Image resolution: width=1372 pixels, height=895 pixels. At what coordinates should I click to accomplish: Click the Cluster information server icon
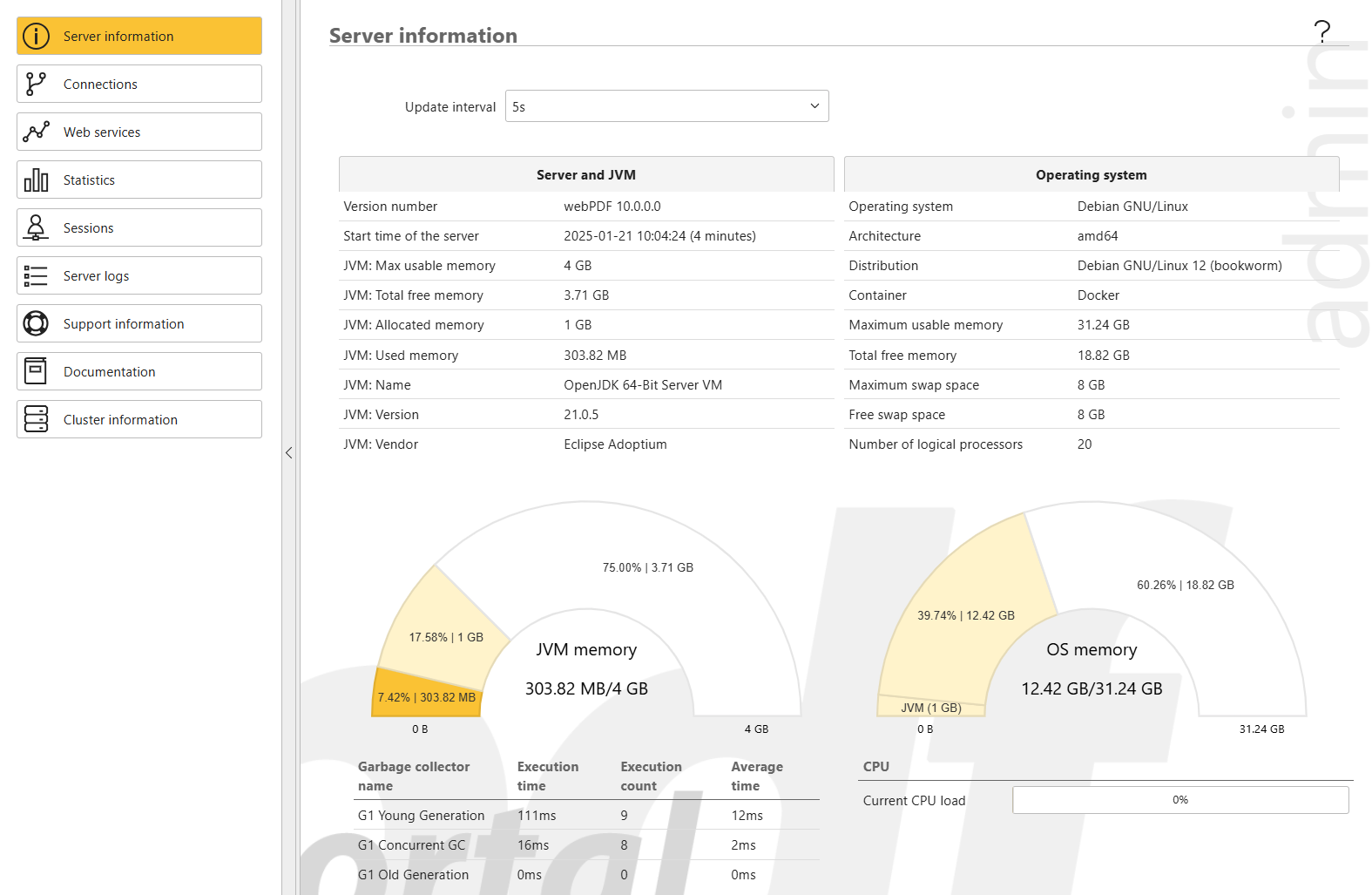[x=36, y=419]
